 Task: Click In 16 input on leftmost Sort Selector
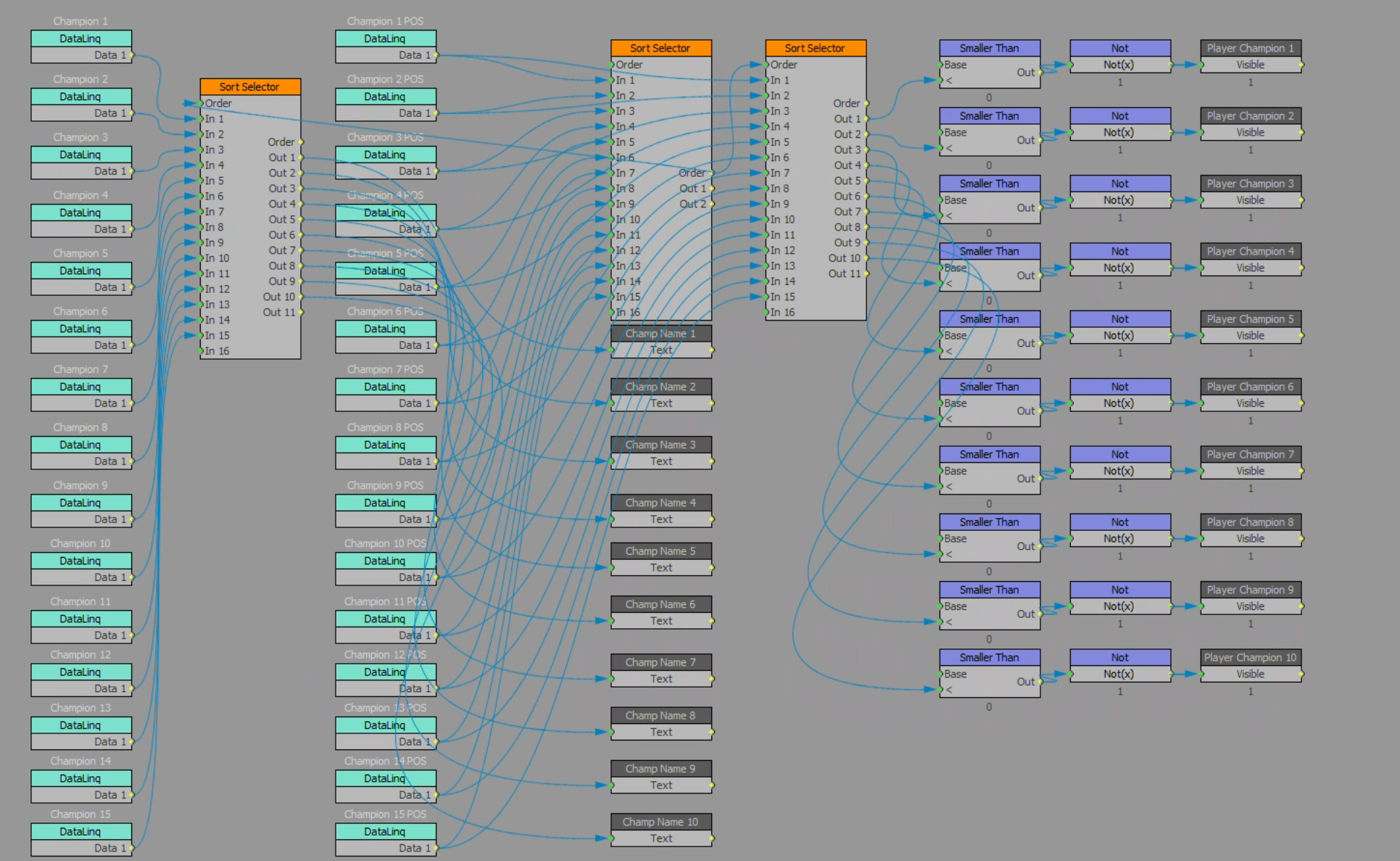(216, 351)
